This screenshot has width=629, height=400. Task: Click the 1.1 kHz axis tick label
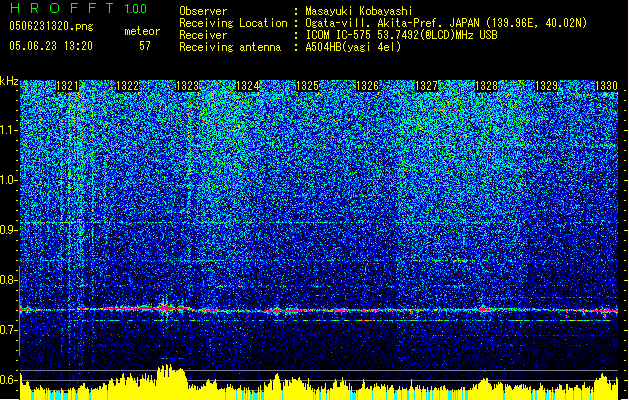(9, 130)
